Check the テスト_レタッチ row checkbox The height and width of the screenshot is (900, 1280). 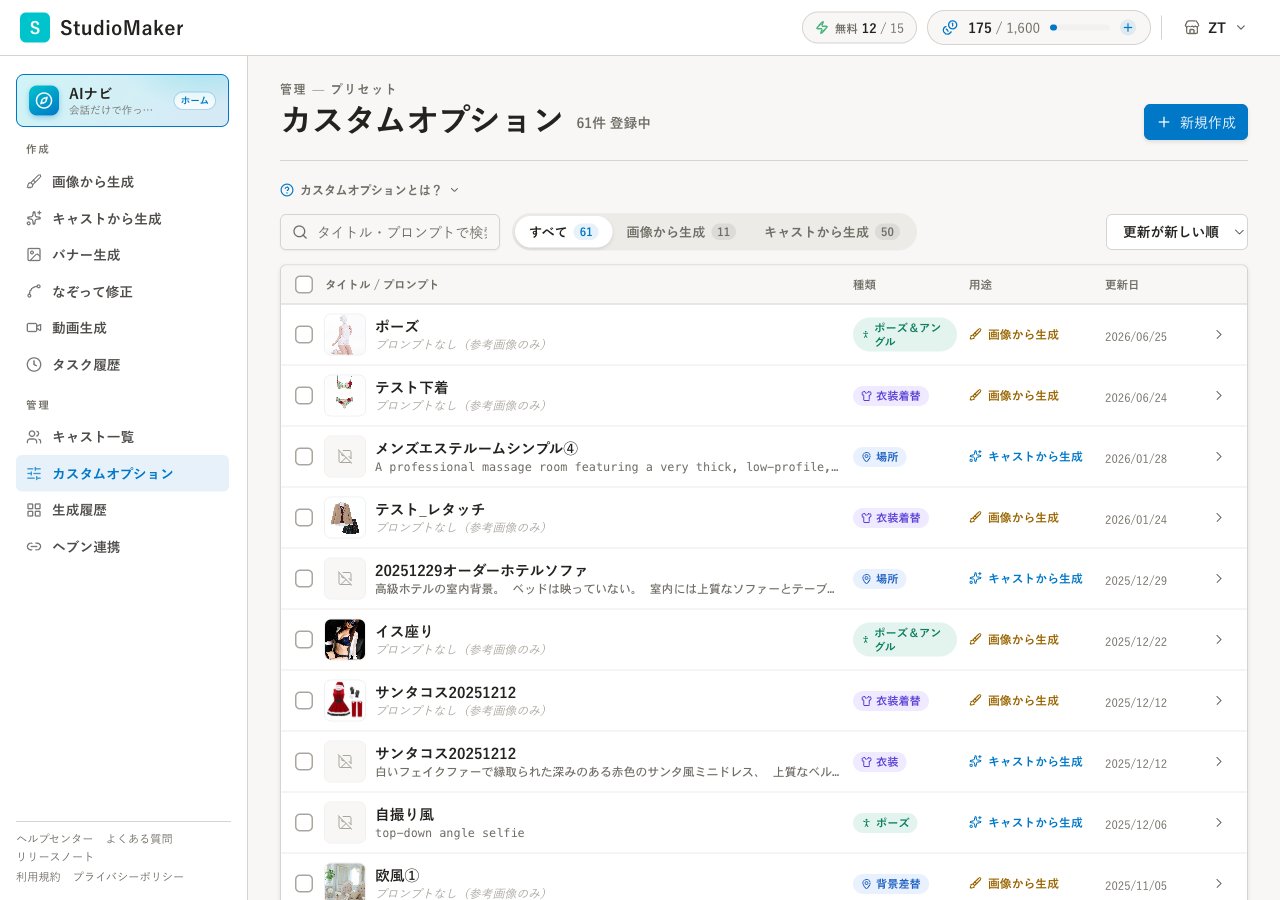[x=304, y=518]
